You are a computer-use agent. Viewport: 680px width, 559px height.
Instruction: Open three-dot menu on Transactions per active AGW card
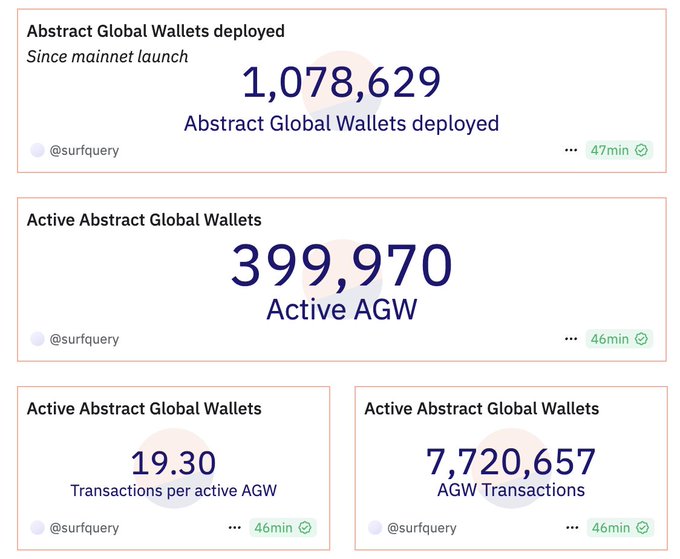pyautogui.click(x=234, y=527)
